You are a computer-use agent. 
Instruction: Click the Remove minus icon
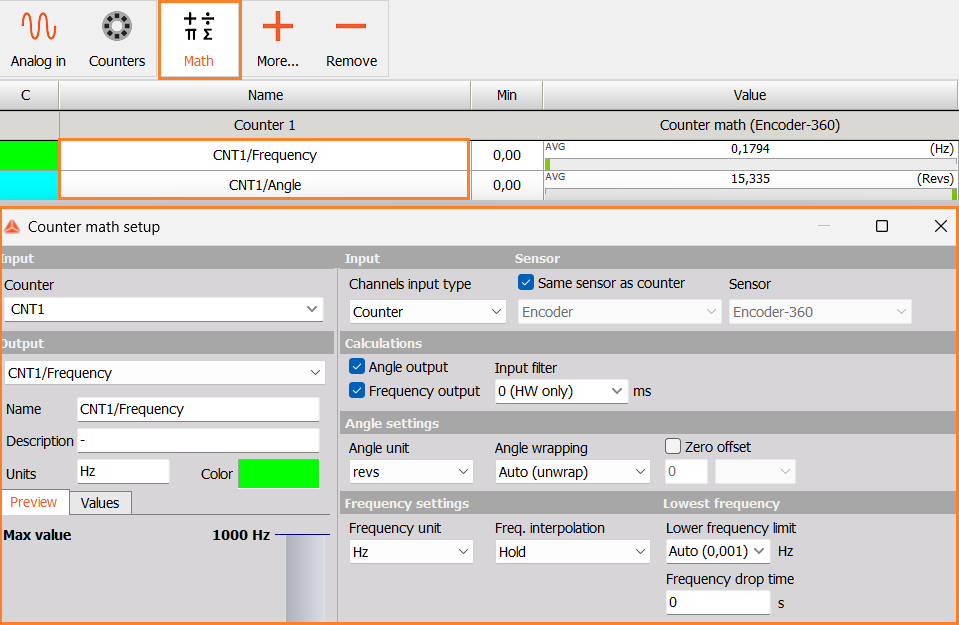(x=351, y=26)
